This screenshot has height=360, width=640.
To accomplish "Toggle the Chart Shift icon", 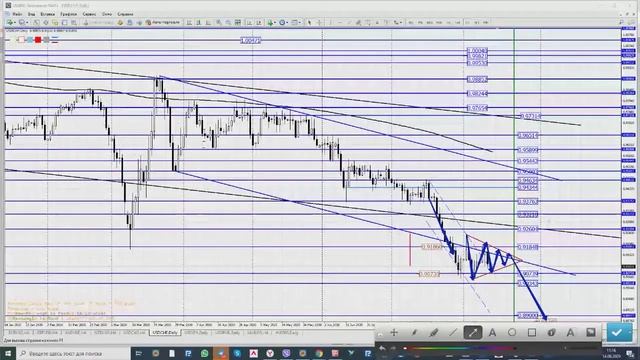I will pyautogui.click(x=258, y=22).
